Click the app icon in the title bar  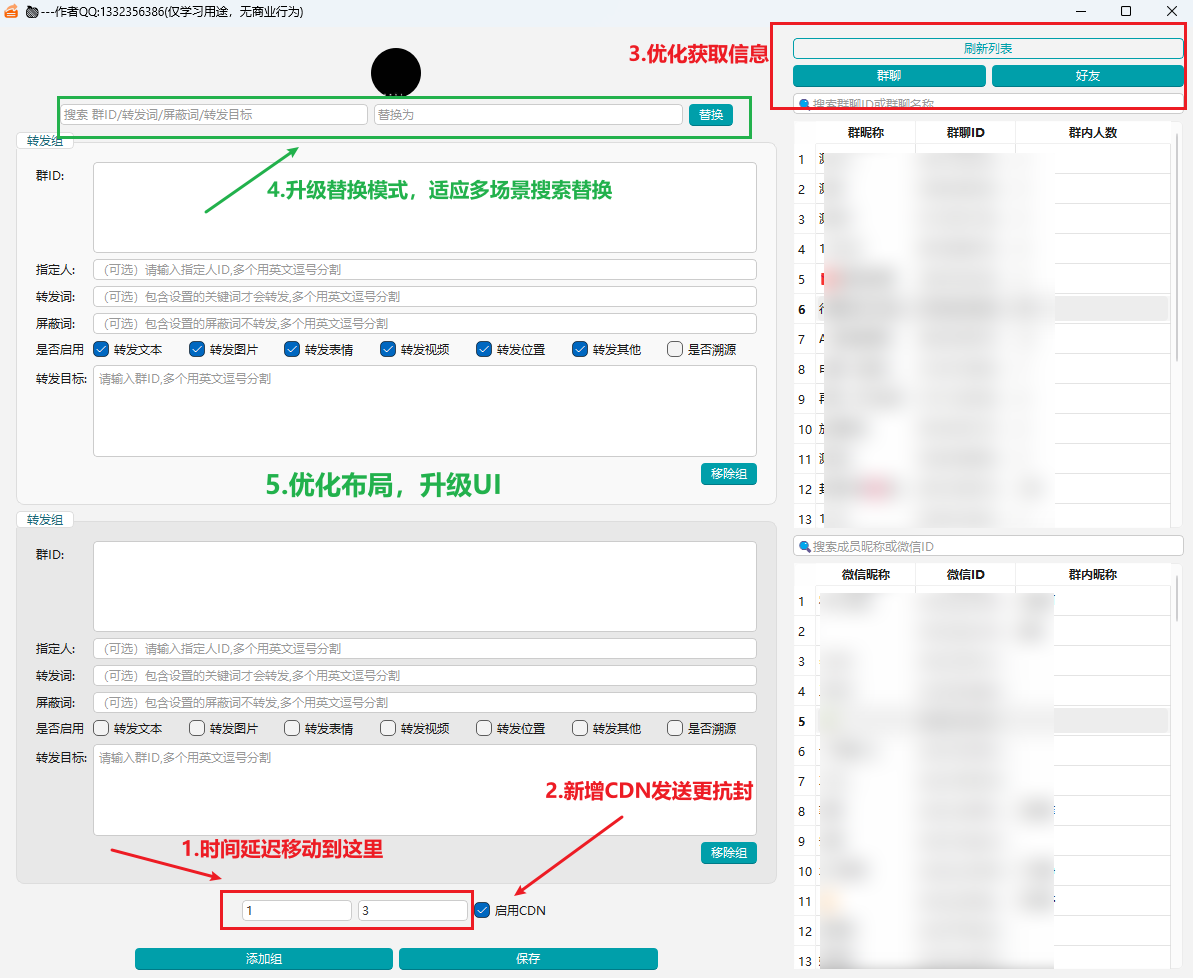12,12
